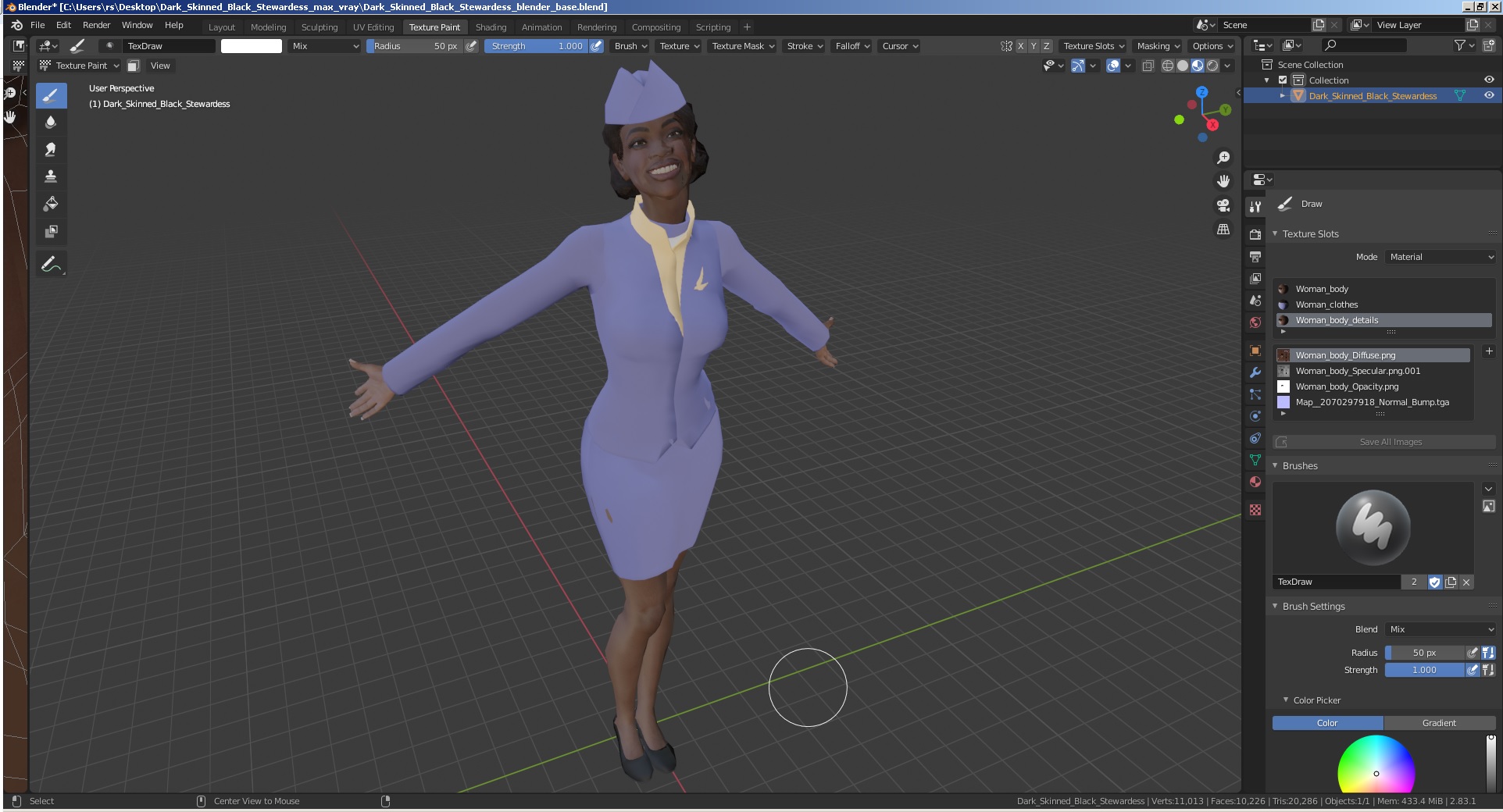Toggle radius pen pressure in header

(471, 46)
